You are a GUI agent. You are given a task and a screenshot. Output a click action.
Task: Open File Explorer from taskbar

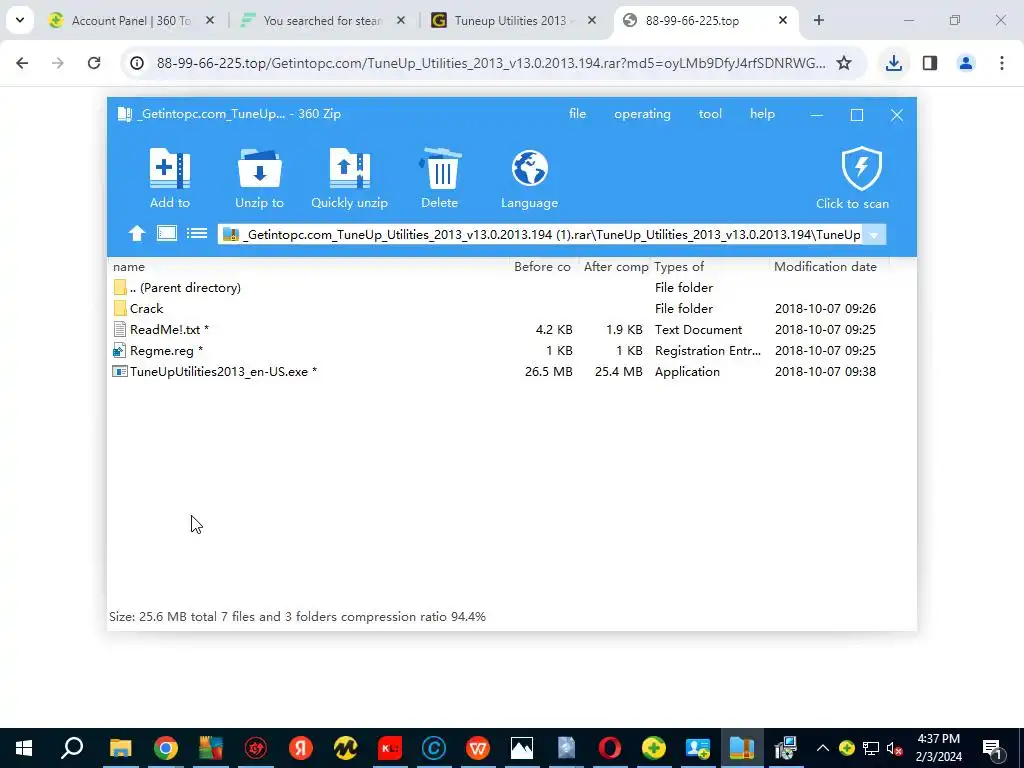(x=121, y=748)
